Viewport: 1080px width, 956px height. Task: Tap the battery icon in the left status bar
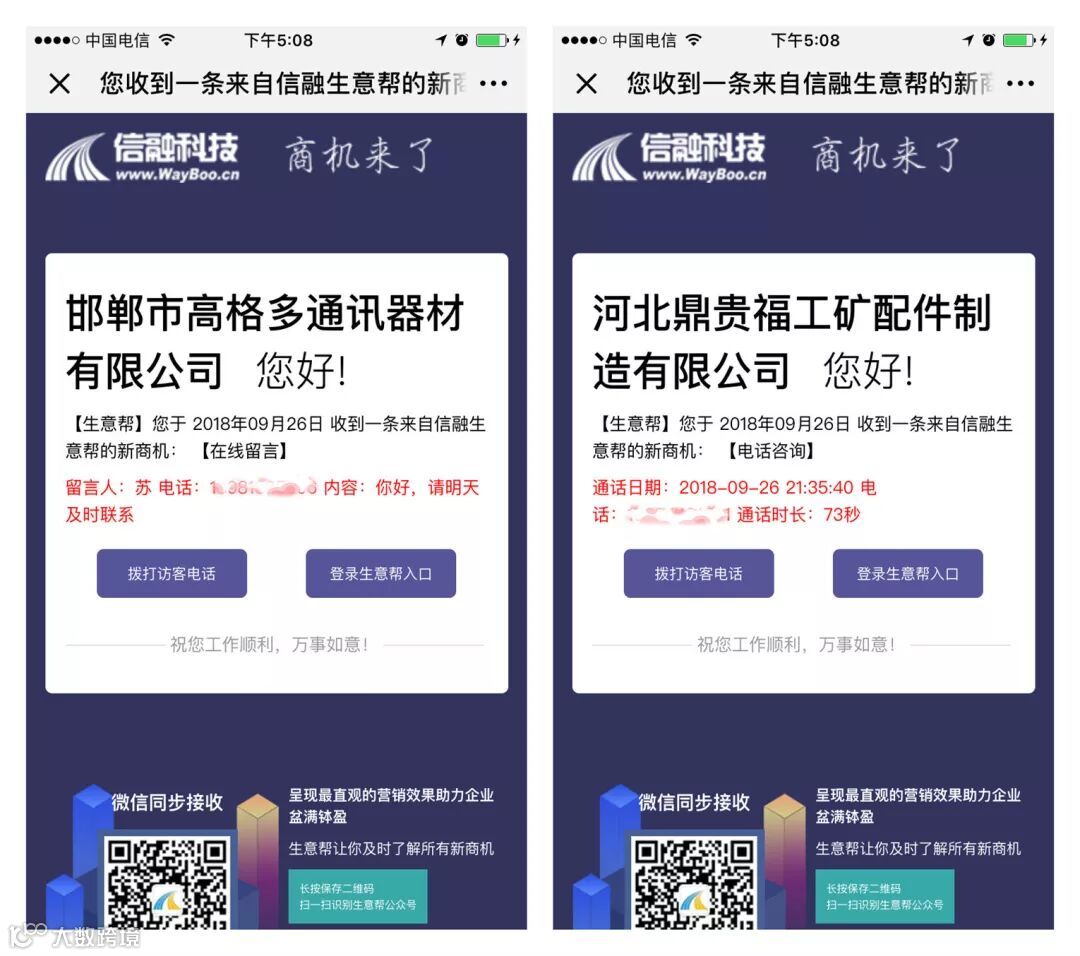[492, 40]
